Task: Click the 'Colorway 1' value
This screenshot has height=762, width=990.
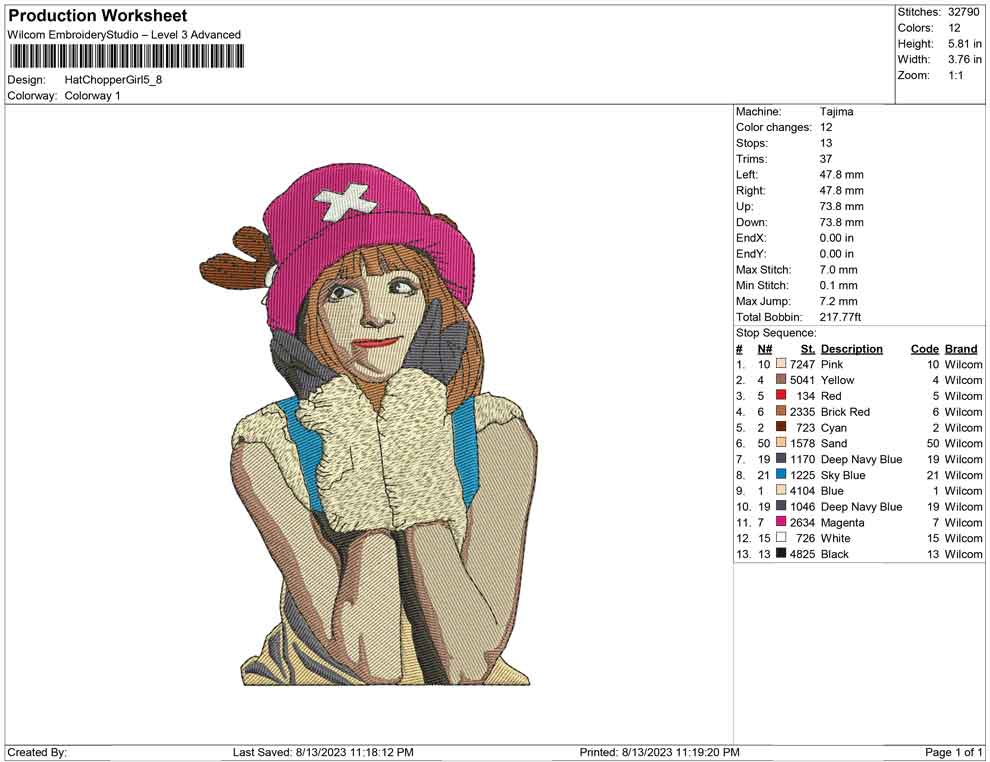Action: pyautogui.click(x=92, y=96)
